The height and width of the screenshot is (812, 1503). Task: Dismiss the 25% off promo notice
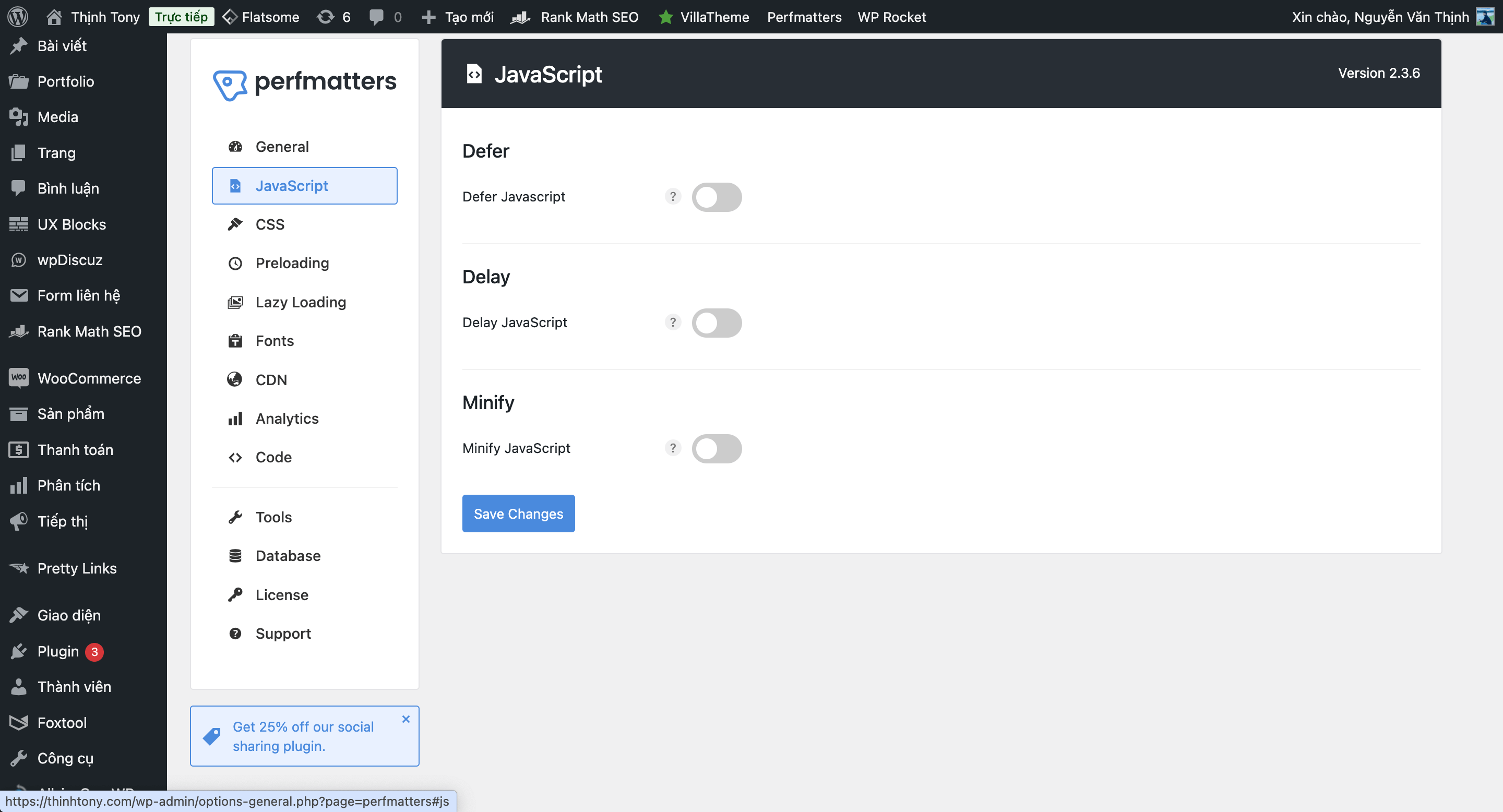[x=405, y=719]
